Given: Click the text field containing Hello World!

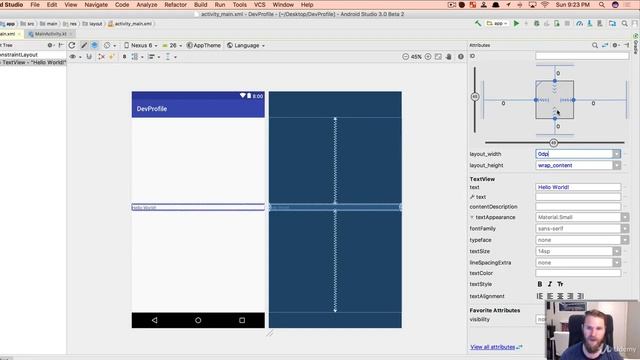Looking at the screenshot, I should tap(578, 187).
